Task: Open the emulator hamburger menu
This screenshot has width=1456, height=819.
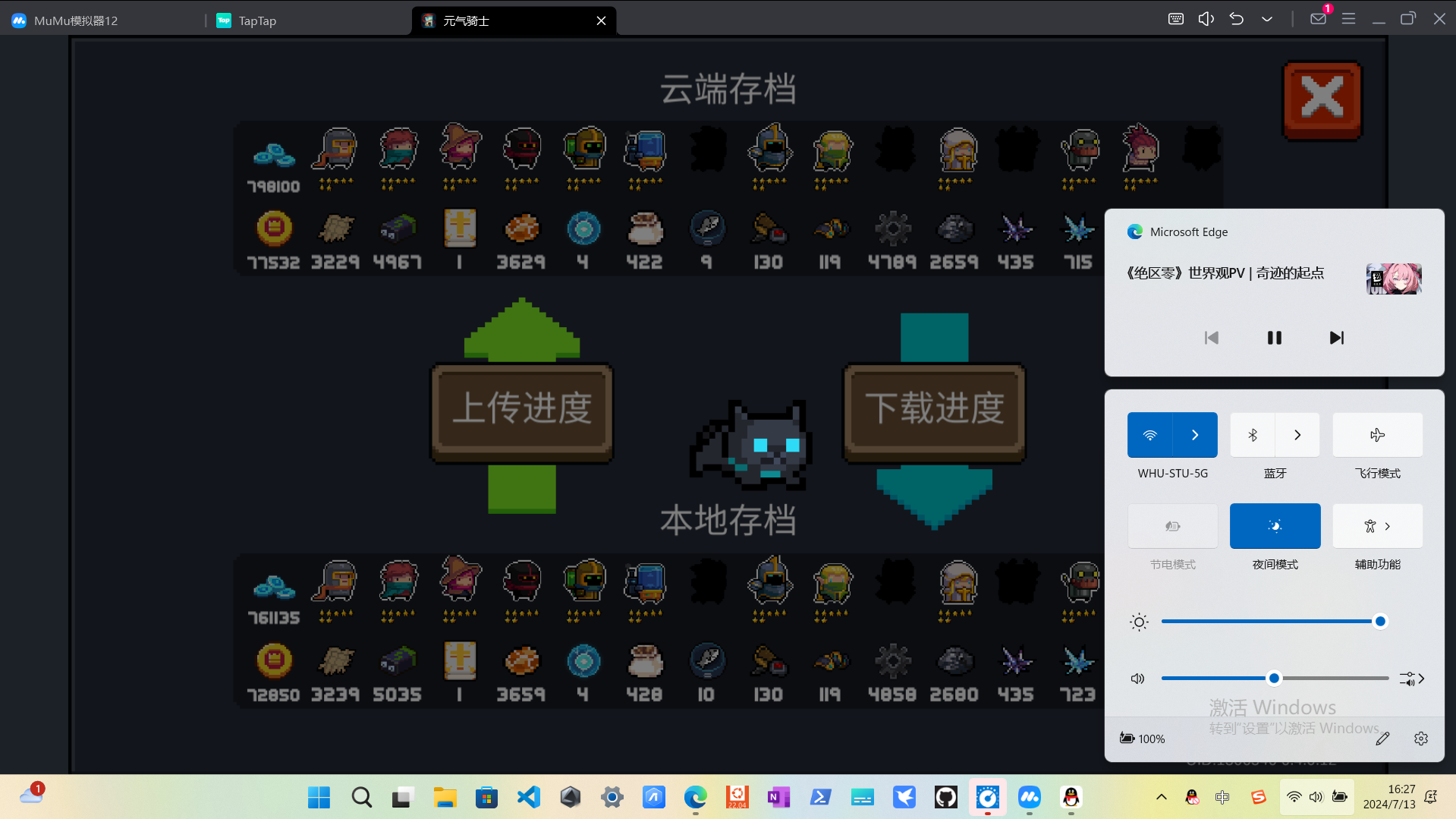Action: [1348, 19]
